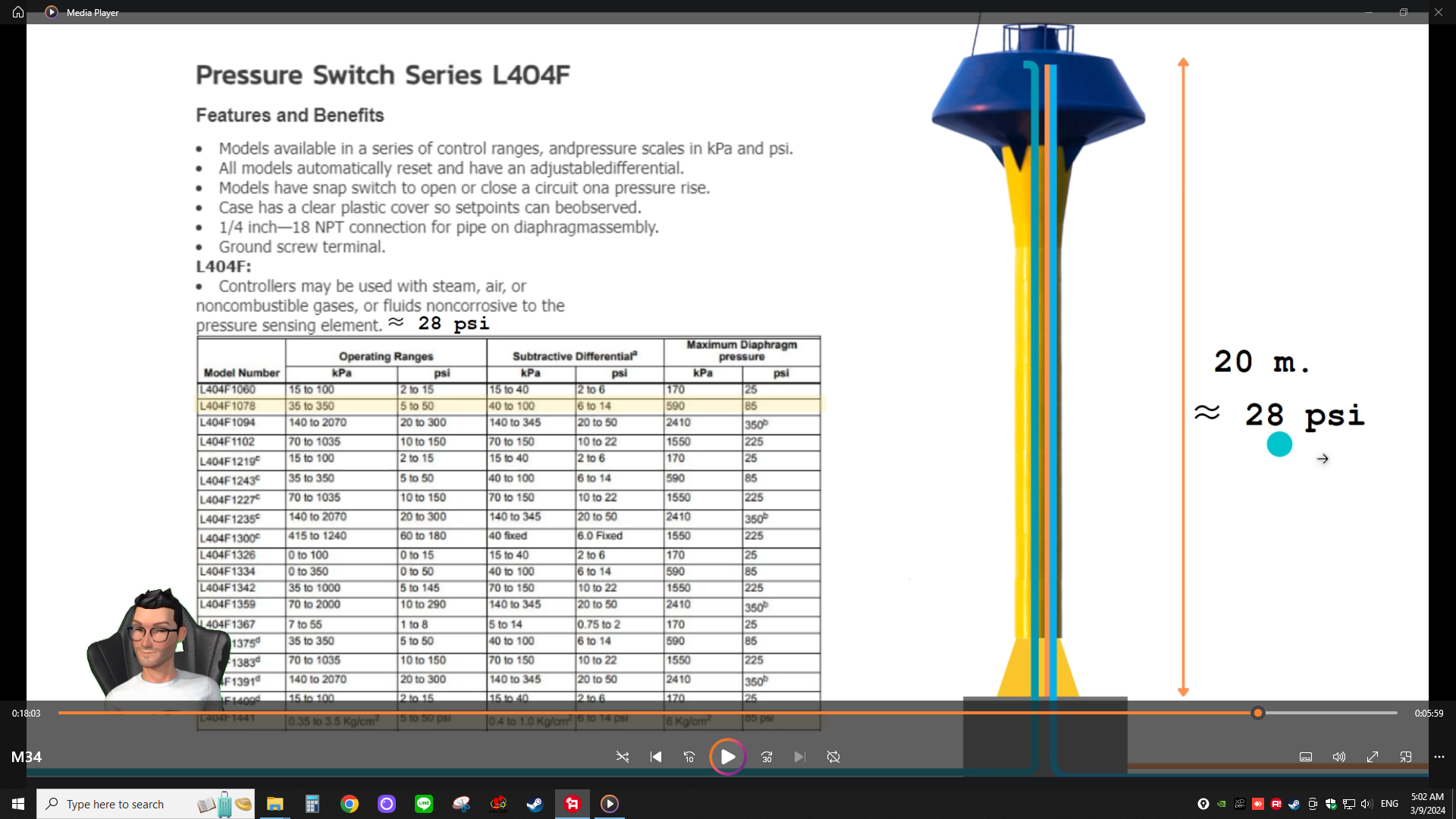The width and height of the screenshot is (1456, 819).
Task: Toggle fullscreen mode
Action: coord(1373,757)
